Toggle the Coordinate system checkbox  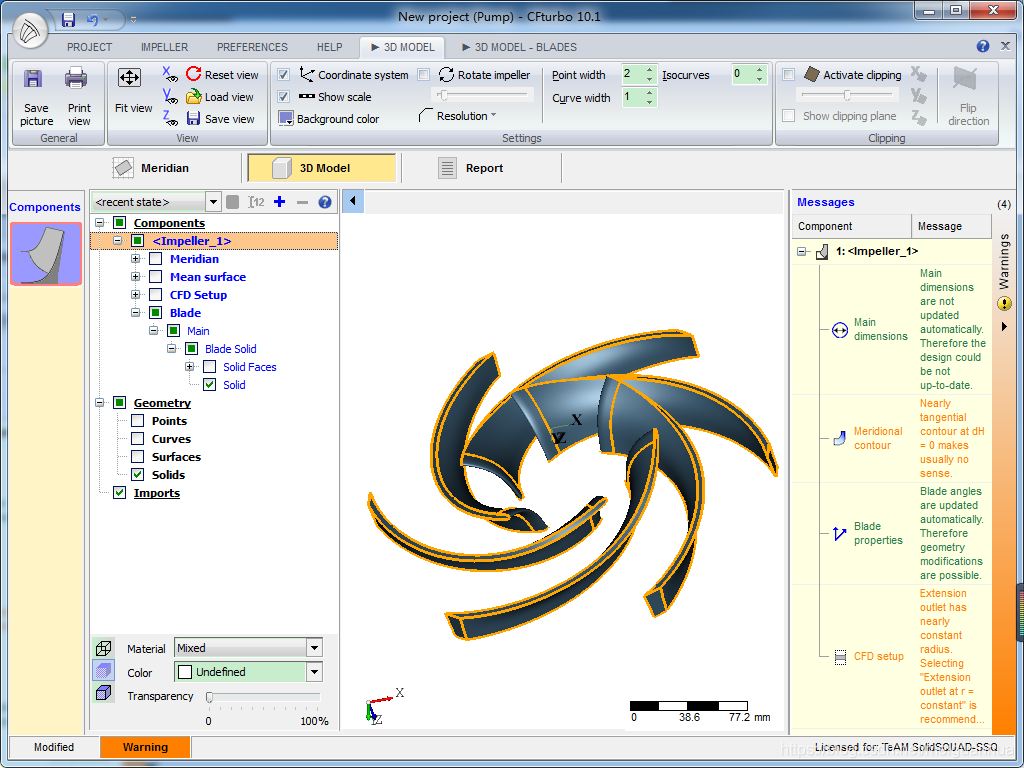283,74
